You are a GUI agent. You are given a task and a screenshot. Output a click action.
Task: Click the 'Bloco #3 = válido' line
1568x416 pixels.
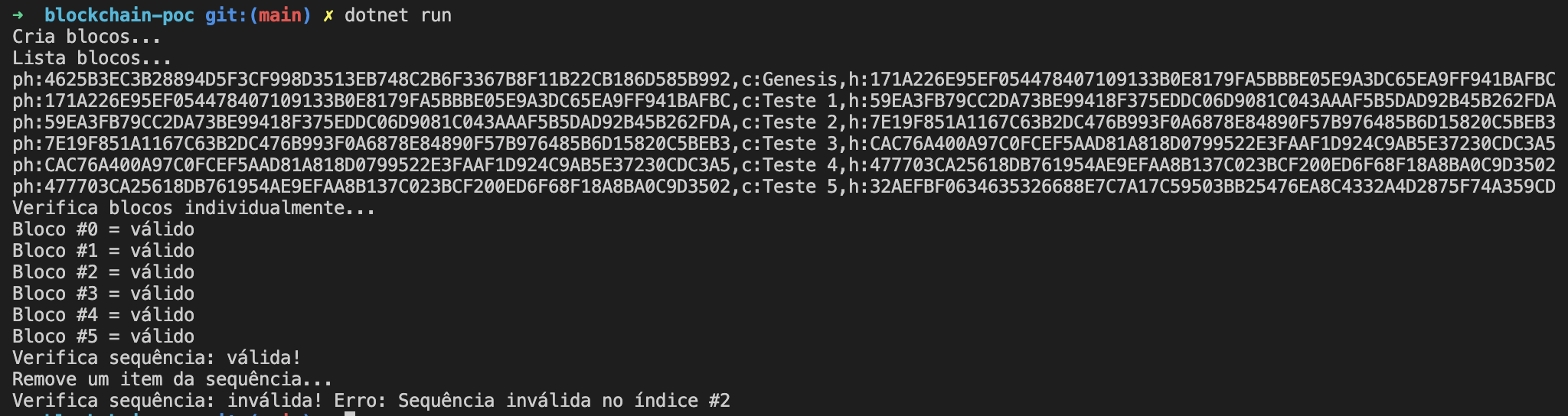pyautogui.click(x=103, y=294)
